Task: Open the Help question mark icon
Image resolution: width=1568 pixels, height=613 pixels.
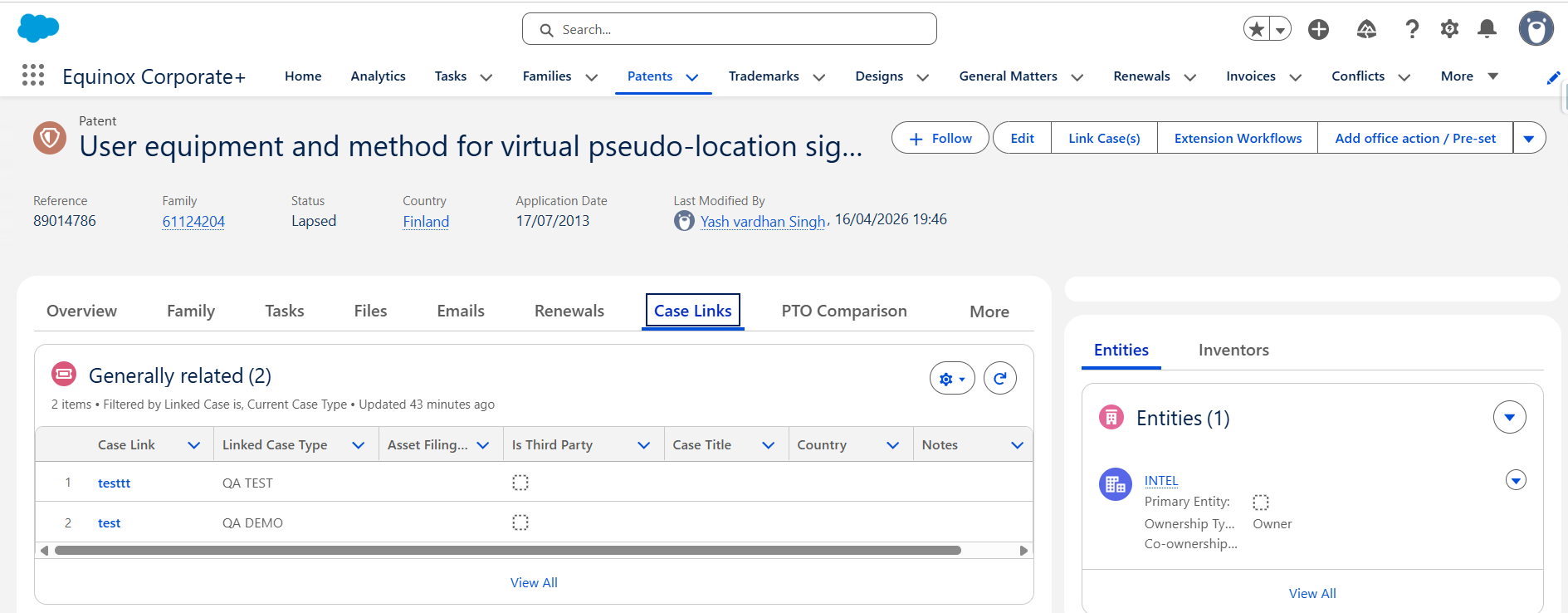Action: point(1411,29)
